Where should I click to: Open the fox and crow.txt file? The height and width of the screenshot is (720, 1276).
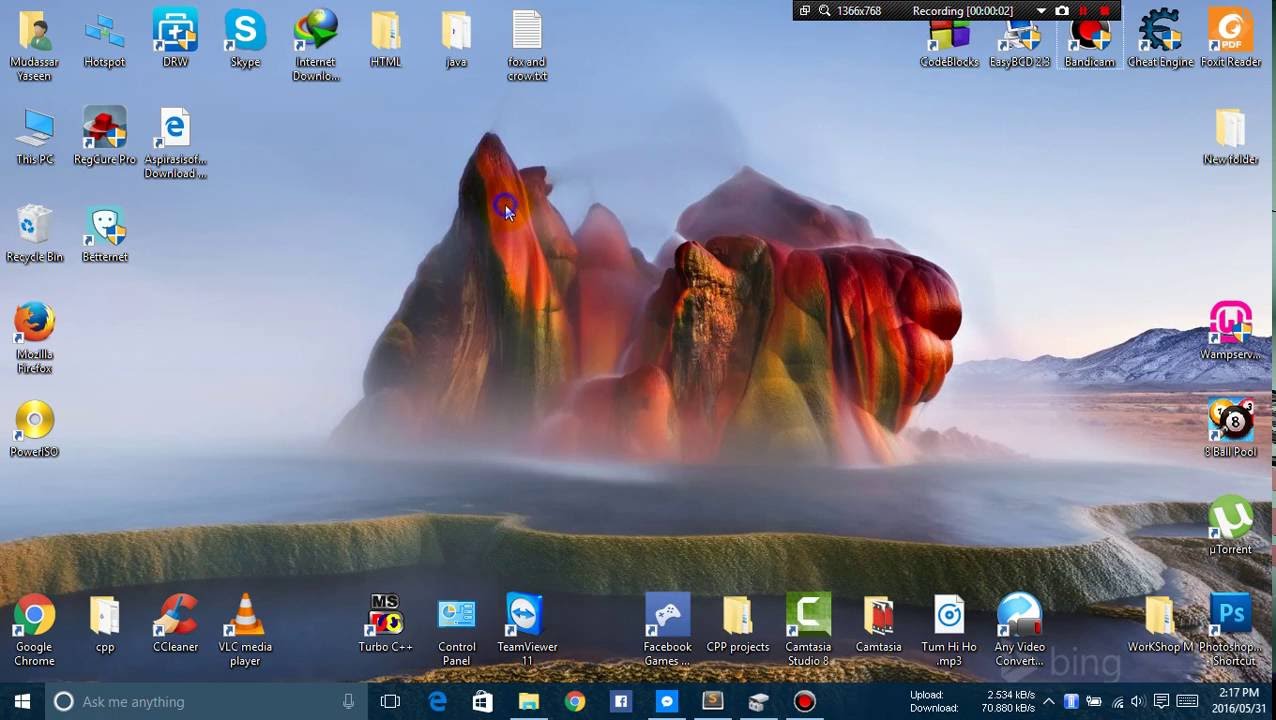[x=527, y=45]
